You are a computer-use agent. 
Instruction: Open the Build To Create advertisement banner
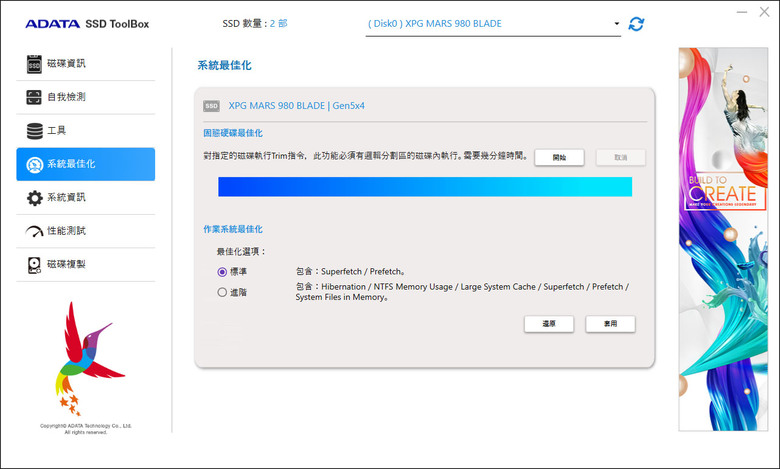[x=723, y=239]
